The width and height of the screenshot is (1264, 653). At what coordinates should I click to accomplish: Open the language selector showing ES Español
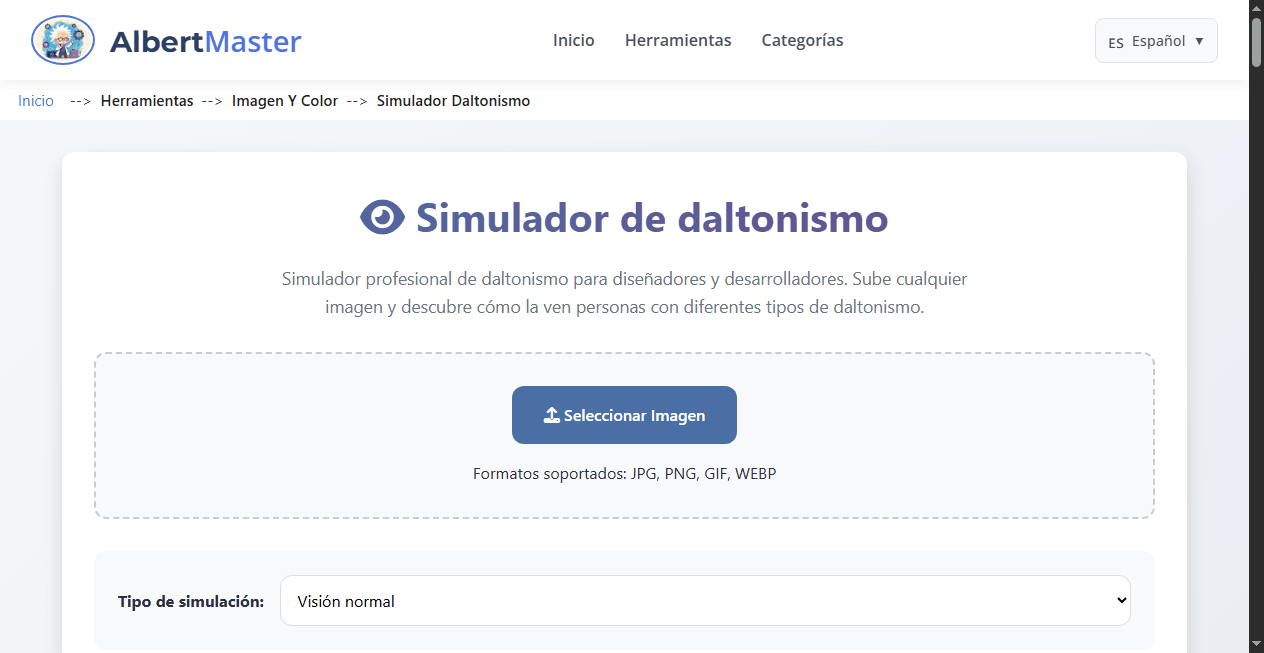[x=1156, y=40]
